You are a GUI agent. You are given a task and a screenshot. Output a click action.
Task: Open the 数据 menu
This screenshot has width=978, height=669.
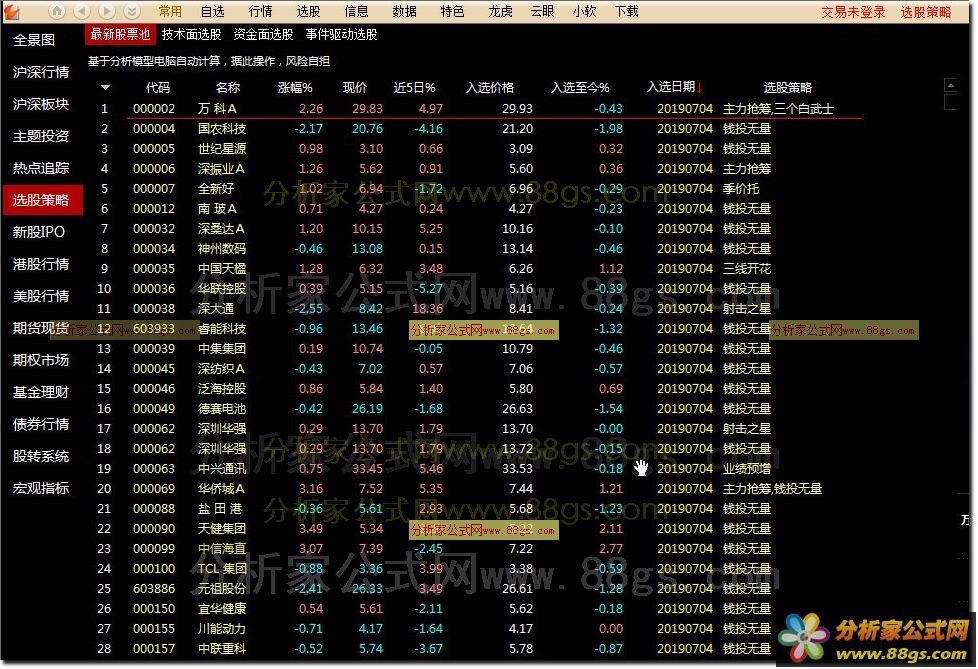(x=404, y=11)
